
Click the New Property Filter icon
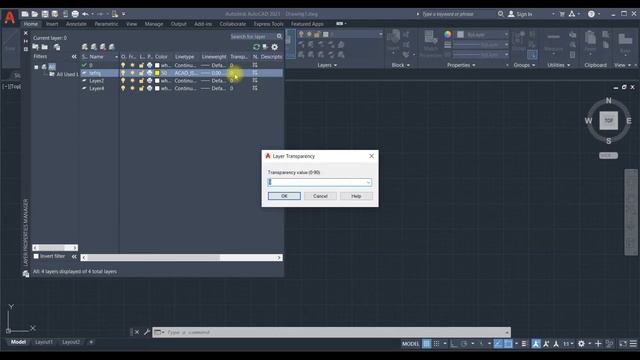[36, 47]
